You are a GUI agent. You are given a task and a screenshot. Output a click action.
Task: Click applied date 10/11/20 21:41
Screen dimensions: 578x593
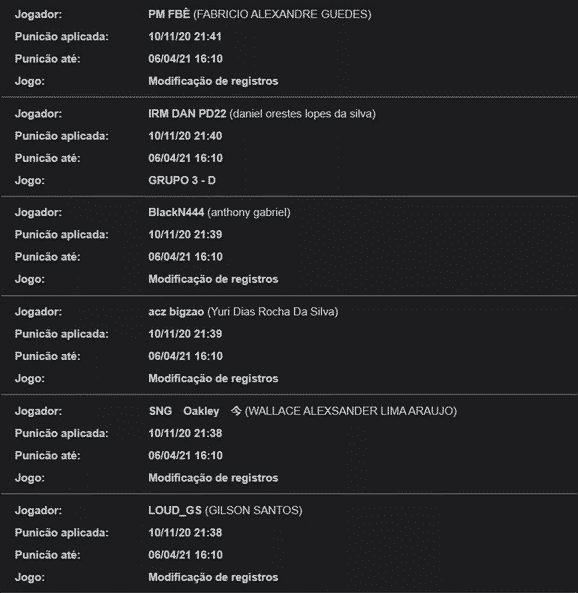[185, 37]
